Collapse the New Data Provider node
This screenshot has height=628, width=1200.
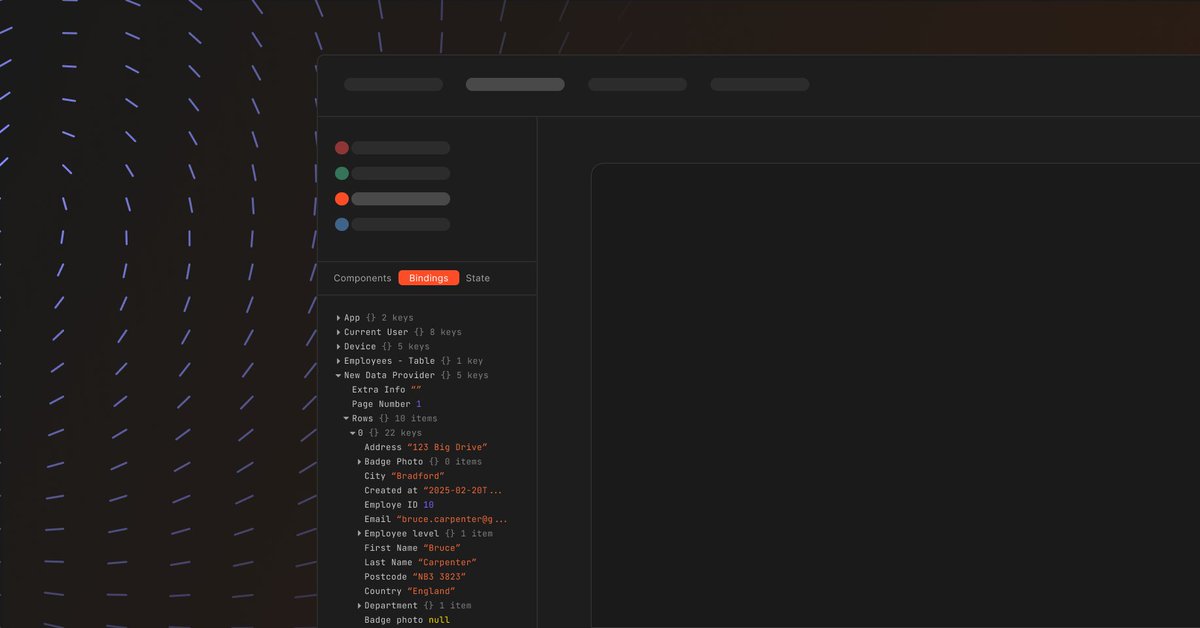(x=338, y=375)
